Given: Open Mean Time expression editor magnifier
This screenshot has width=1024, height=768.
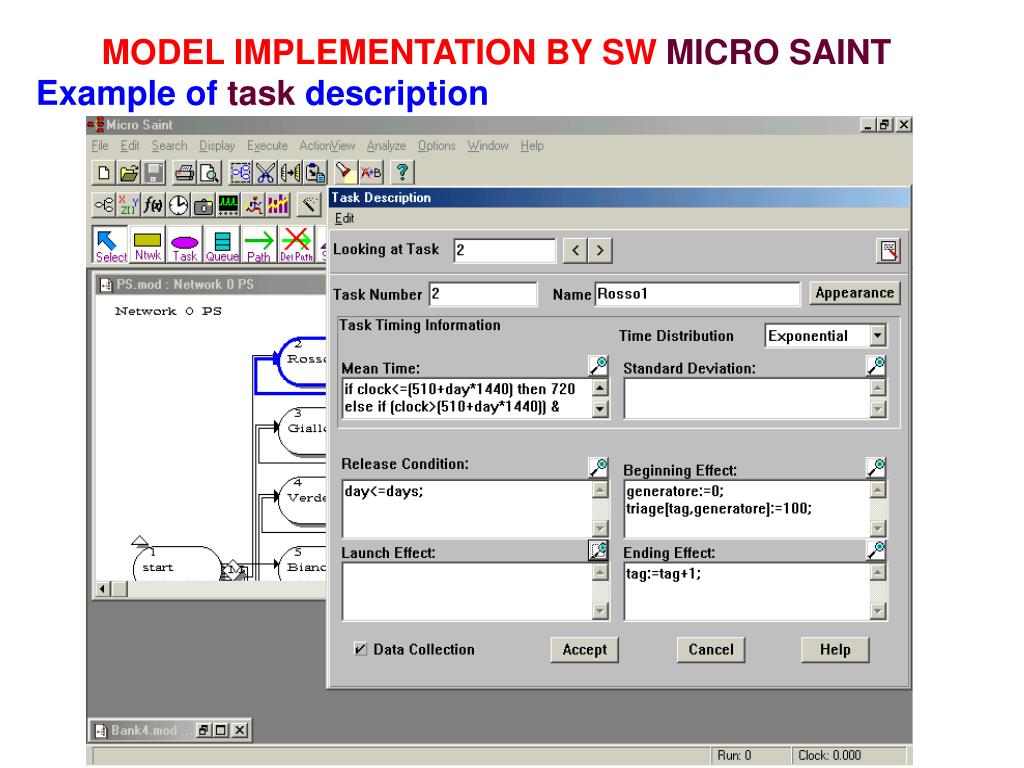Looking at the screenshot, I should tap(598, 366).
